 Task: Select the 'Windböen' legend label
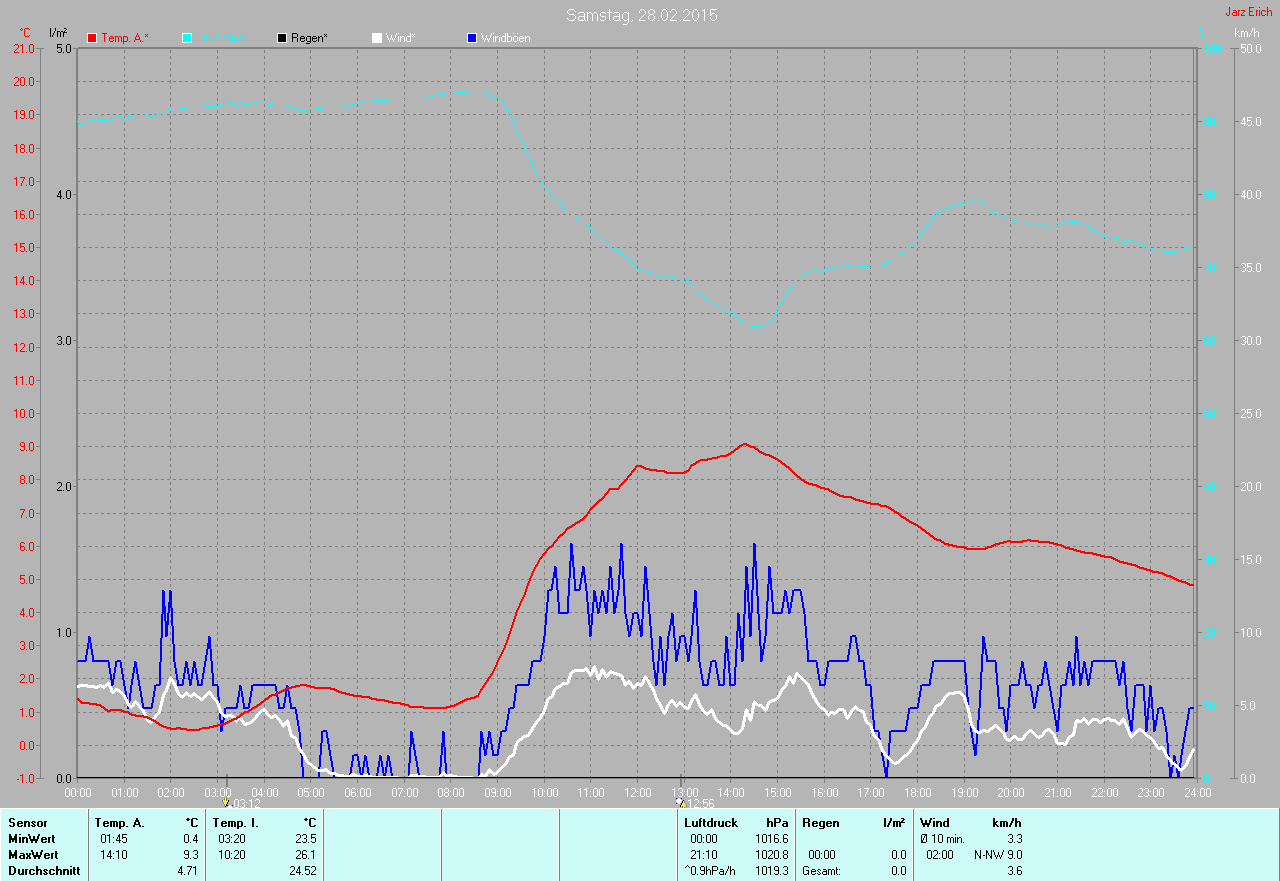click(x=506, y=38)
